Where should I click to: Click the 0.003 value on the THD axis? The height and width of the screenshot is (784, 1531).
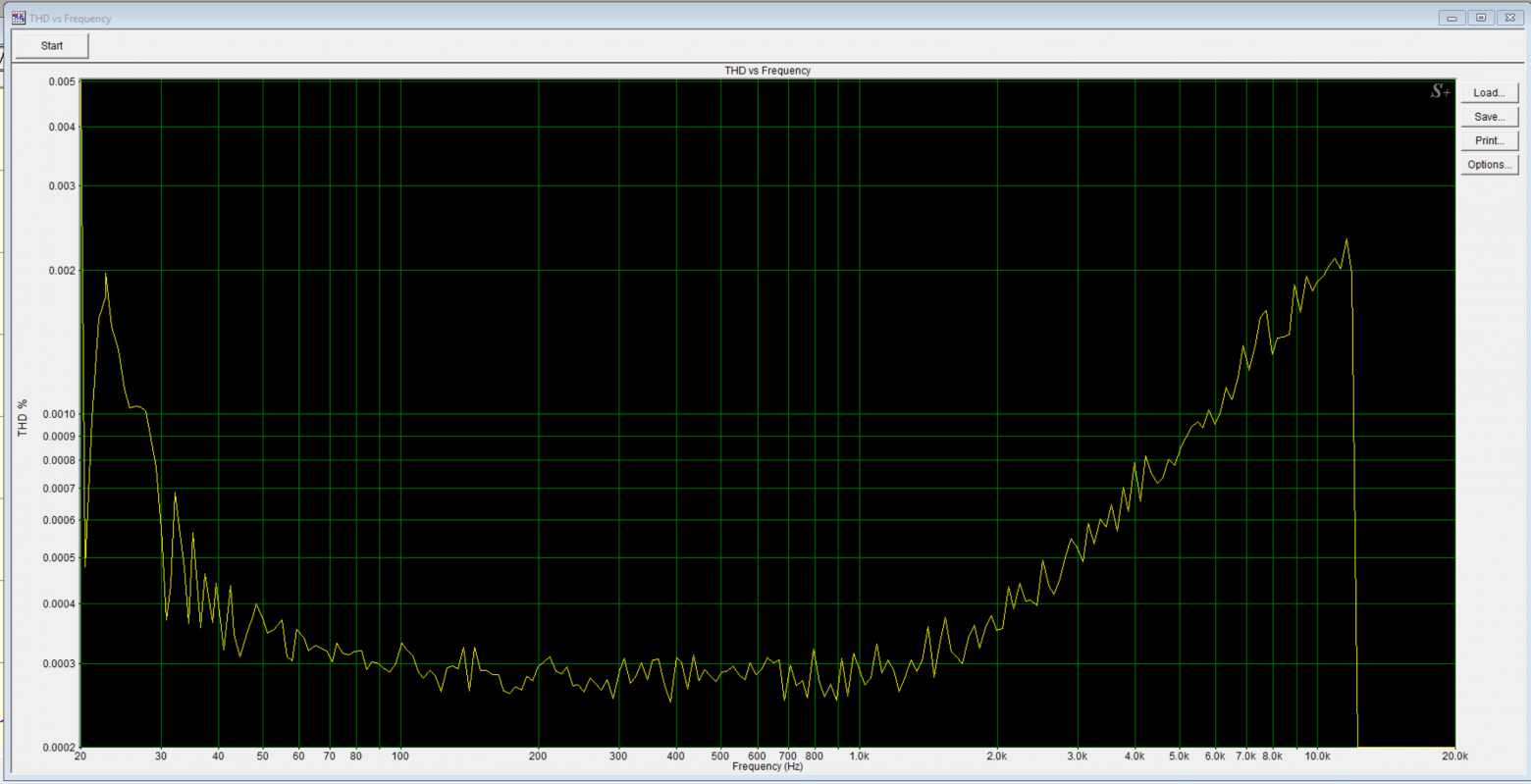point(62,185)
